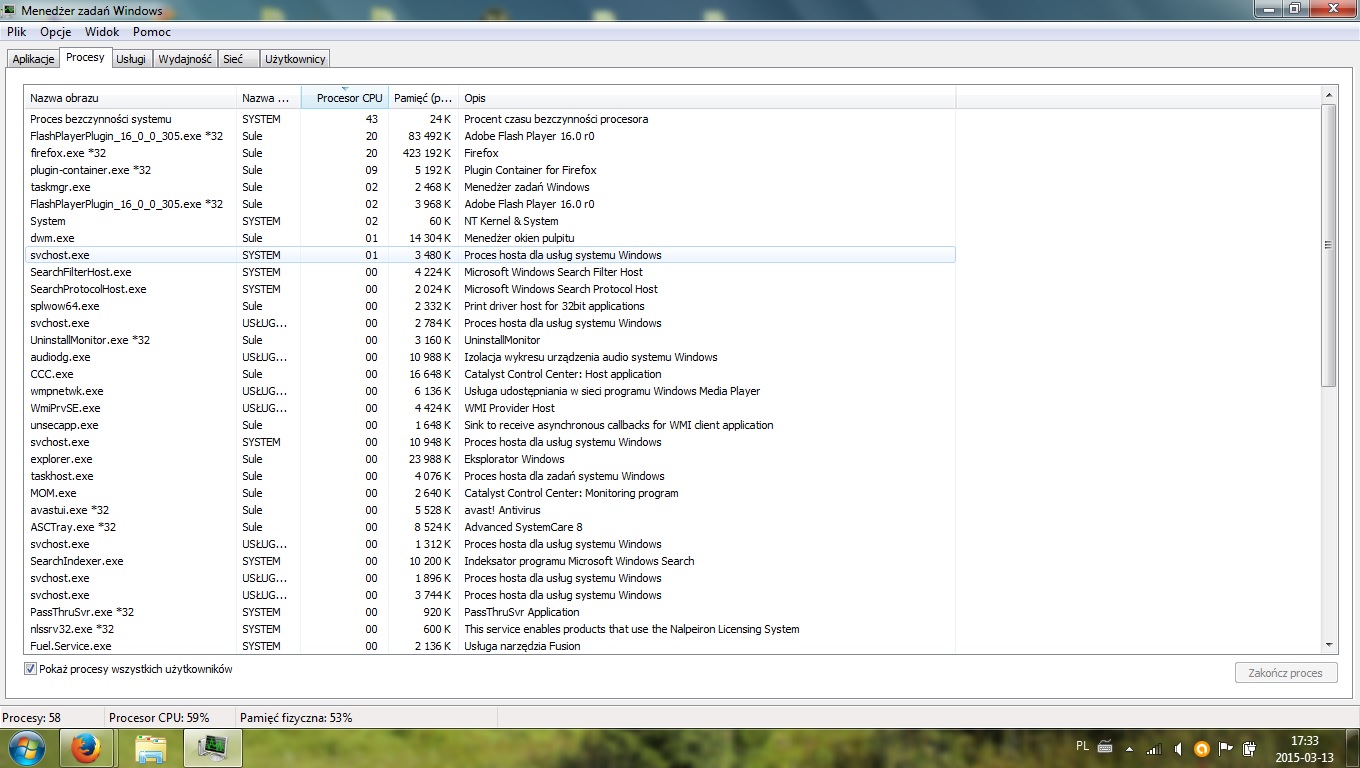Select the taskmgr.exe process row
1360x768 pixels.
click(490, 187)
